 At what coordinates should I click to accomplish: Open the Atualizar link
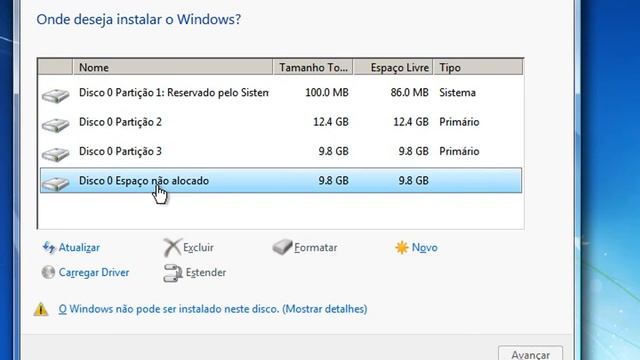pos(79,247)
